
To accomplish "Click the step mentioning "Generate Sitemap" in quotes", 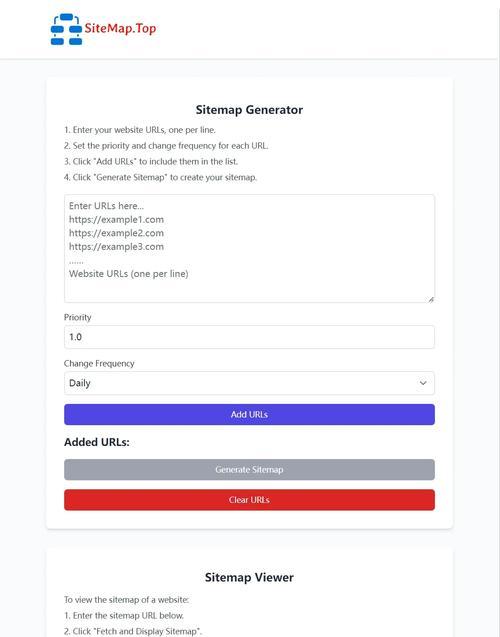I will pos(160,178).
